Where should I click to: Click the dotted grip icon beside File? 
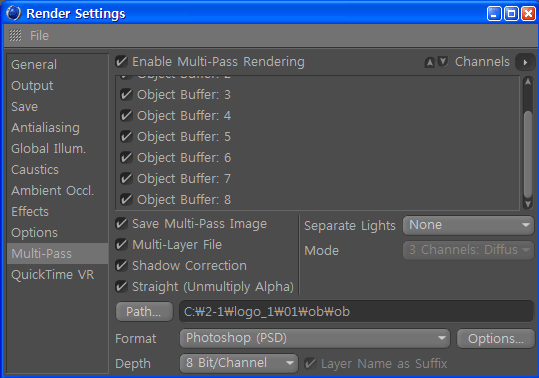(15, 35)
